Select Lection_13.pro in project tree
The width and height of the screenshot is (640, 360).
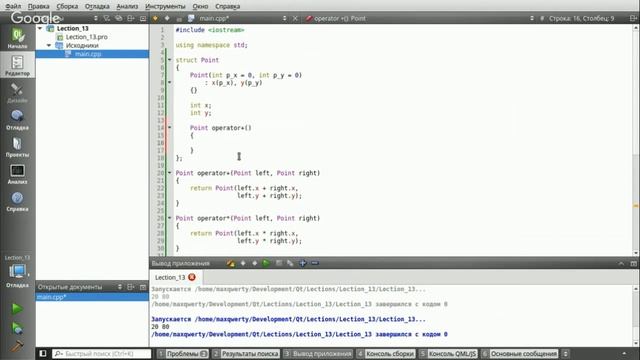[87, 37]
